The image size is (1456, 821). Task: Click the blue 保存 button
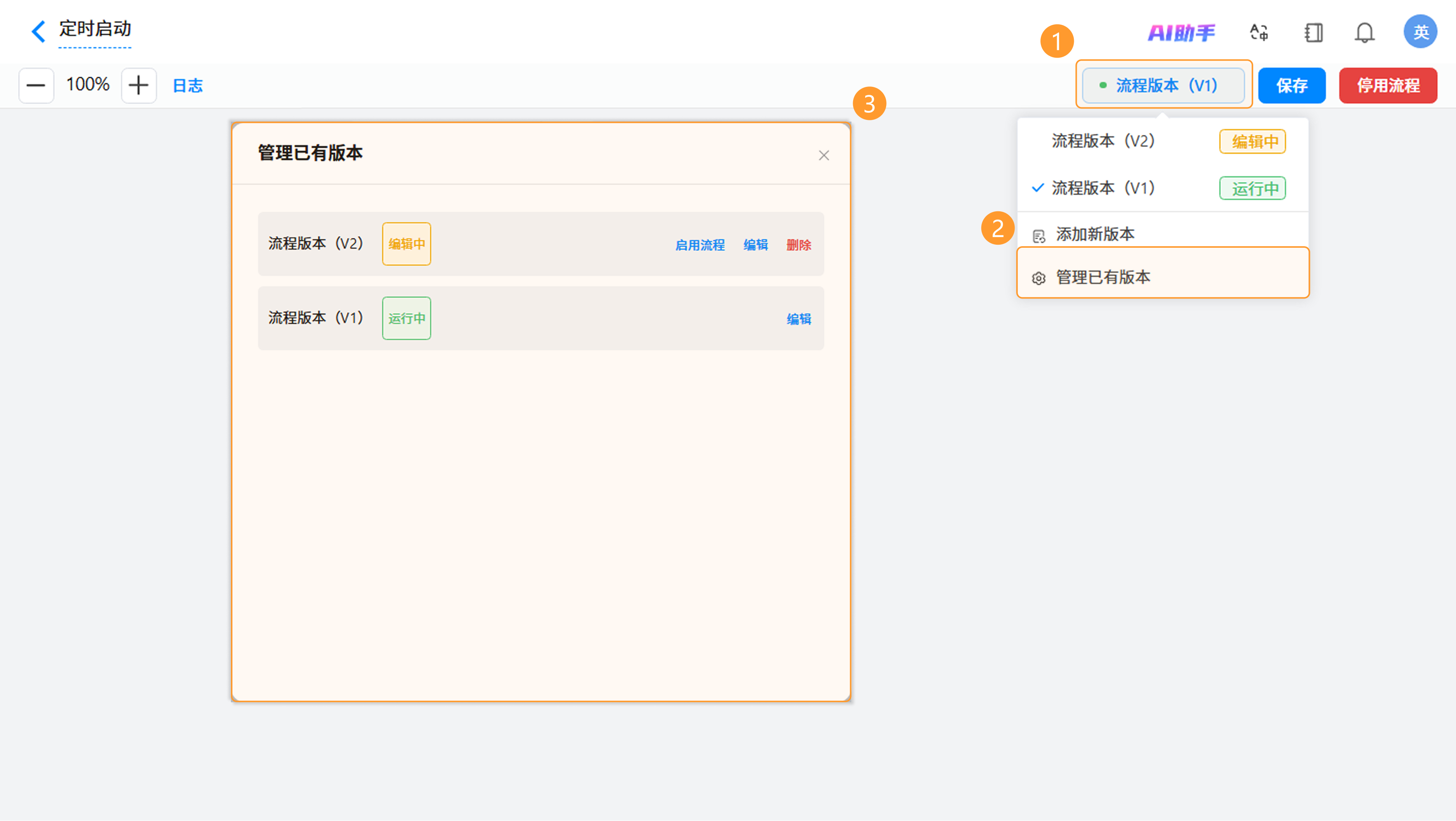coord(1292,85)
